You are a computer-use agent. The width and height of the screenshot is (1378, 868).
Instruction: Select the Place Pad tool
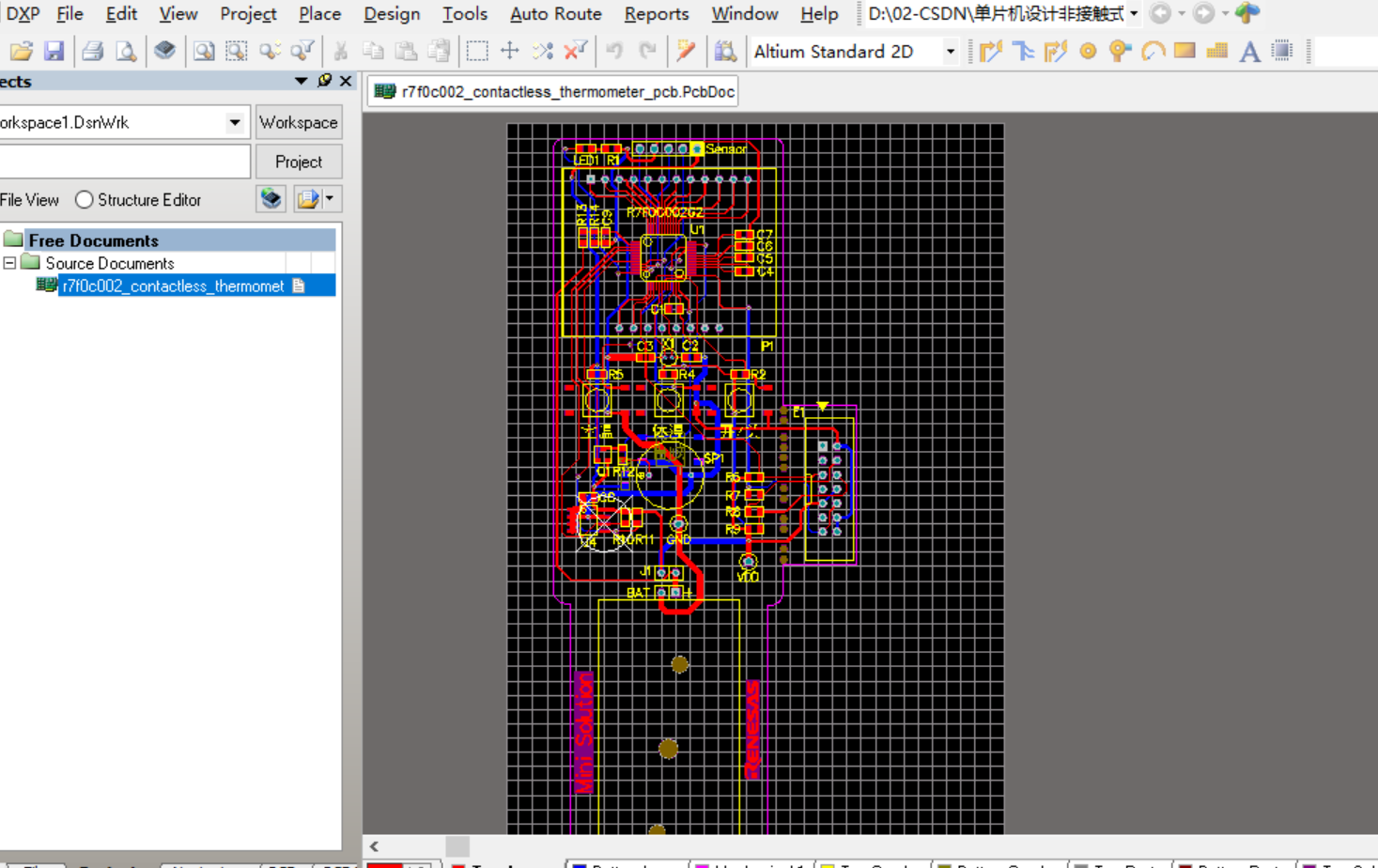[x=1088, y=51]
